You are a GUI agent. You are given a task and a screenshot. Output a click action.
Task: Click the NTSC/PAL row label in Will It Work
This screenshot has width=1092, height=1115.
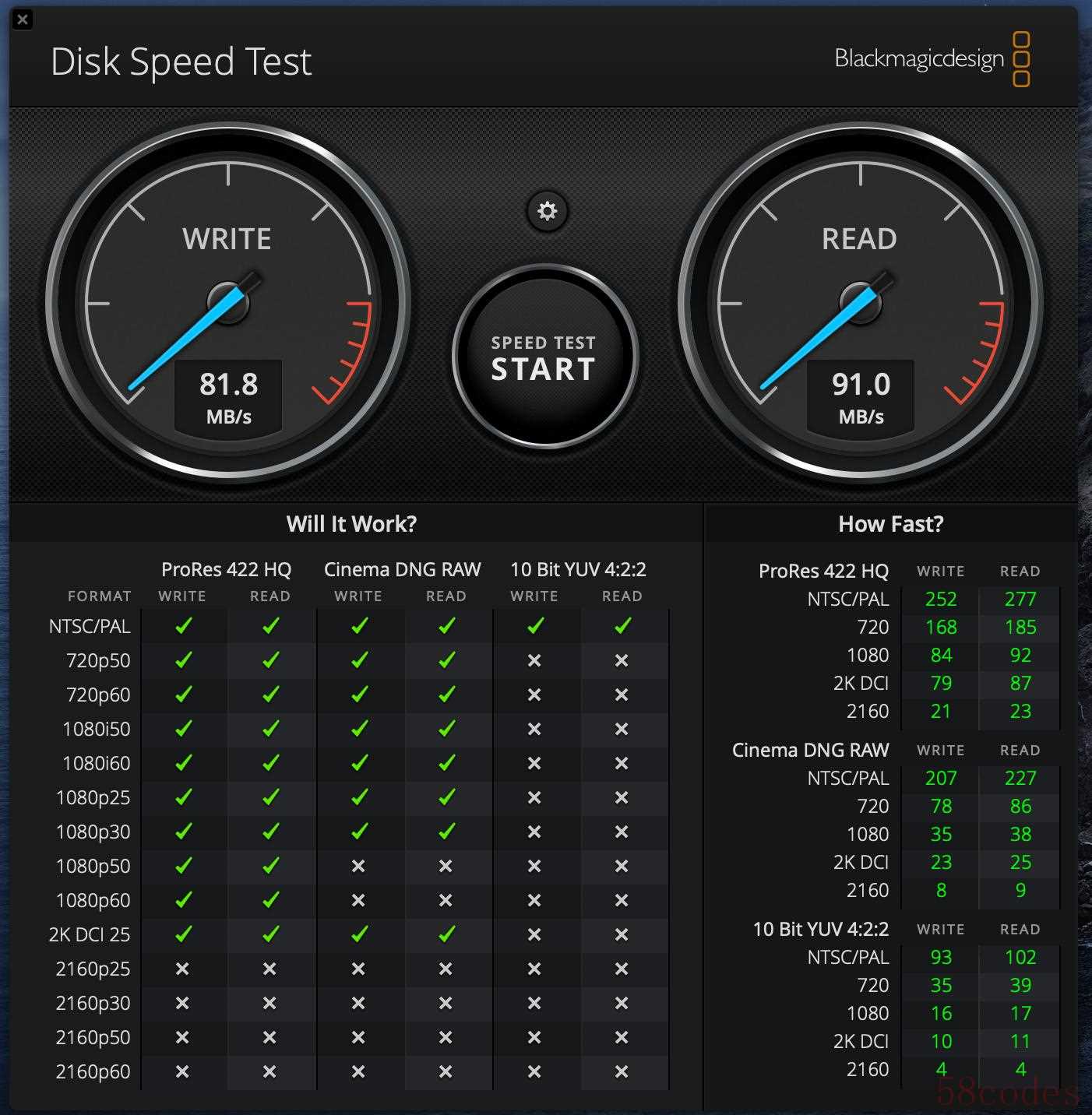pyautogui.click(x=90, y=626)
